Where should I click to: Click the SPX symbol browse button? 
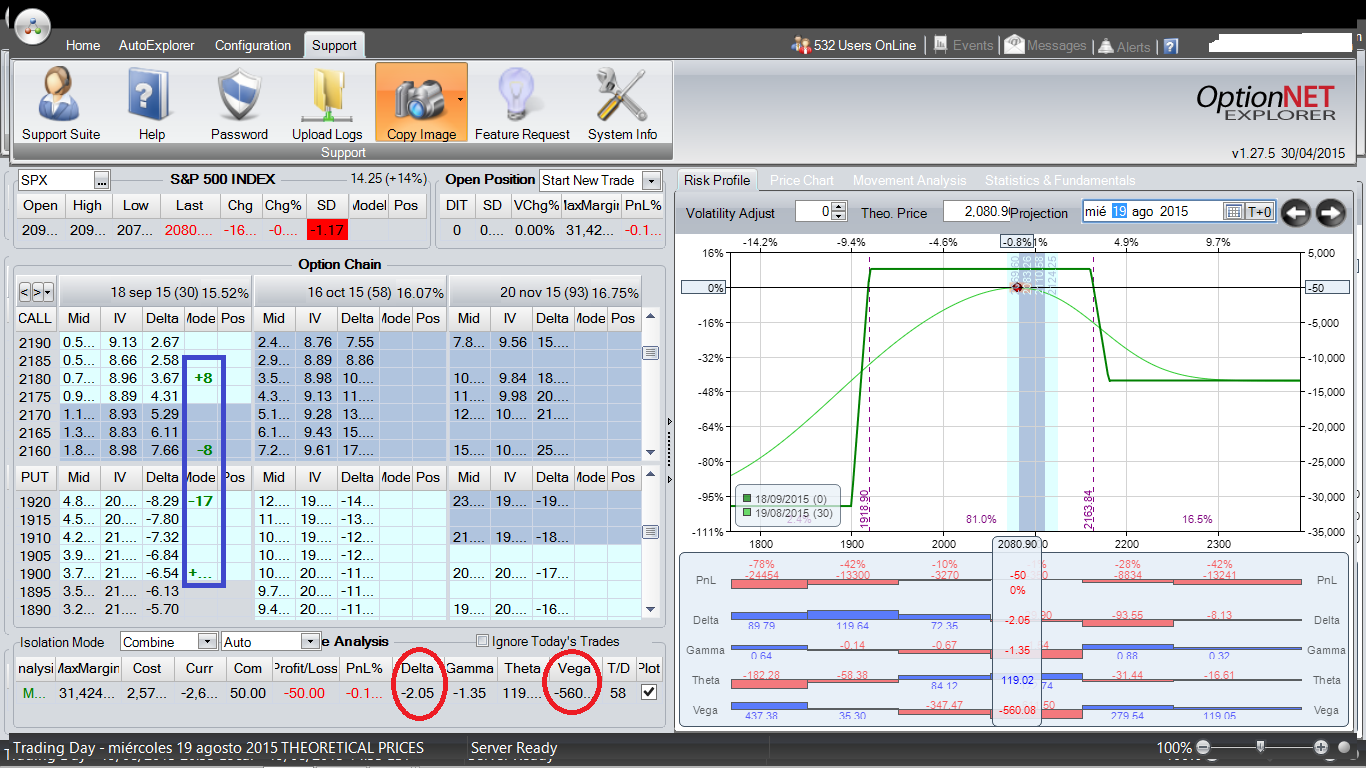[x=101, y=181]
